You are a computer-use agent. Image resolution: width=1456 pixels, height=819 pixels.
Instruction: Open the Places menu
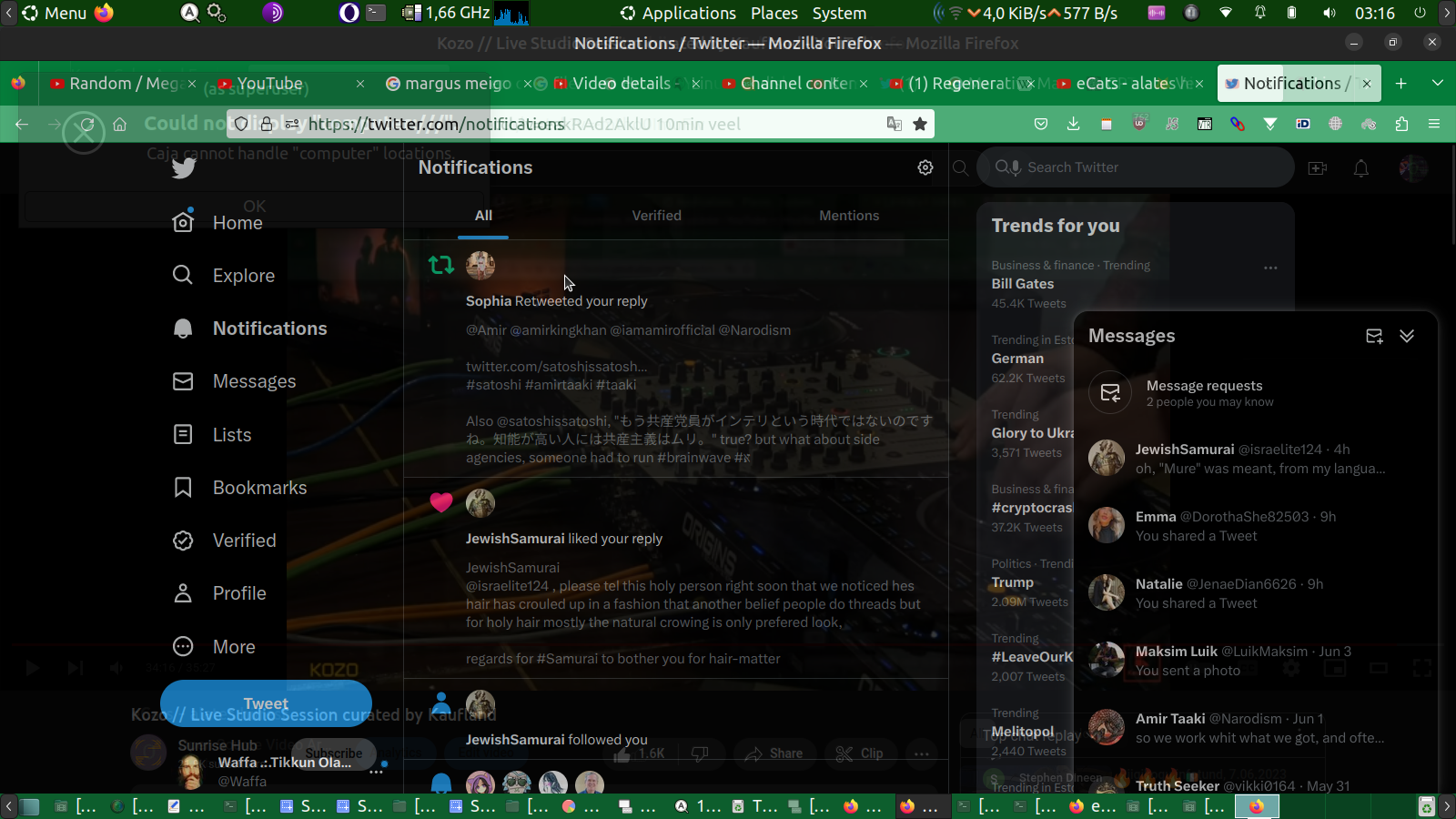774,13
